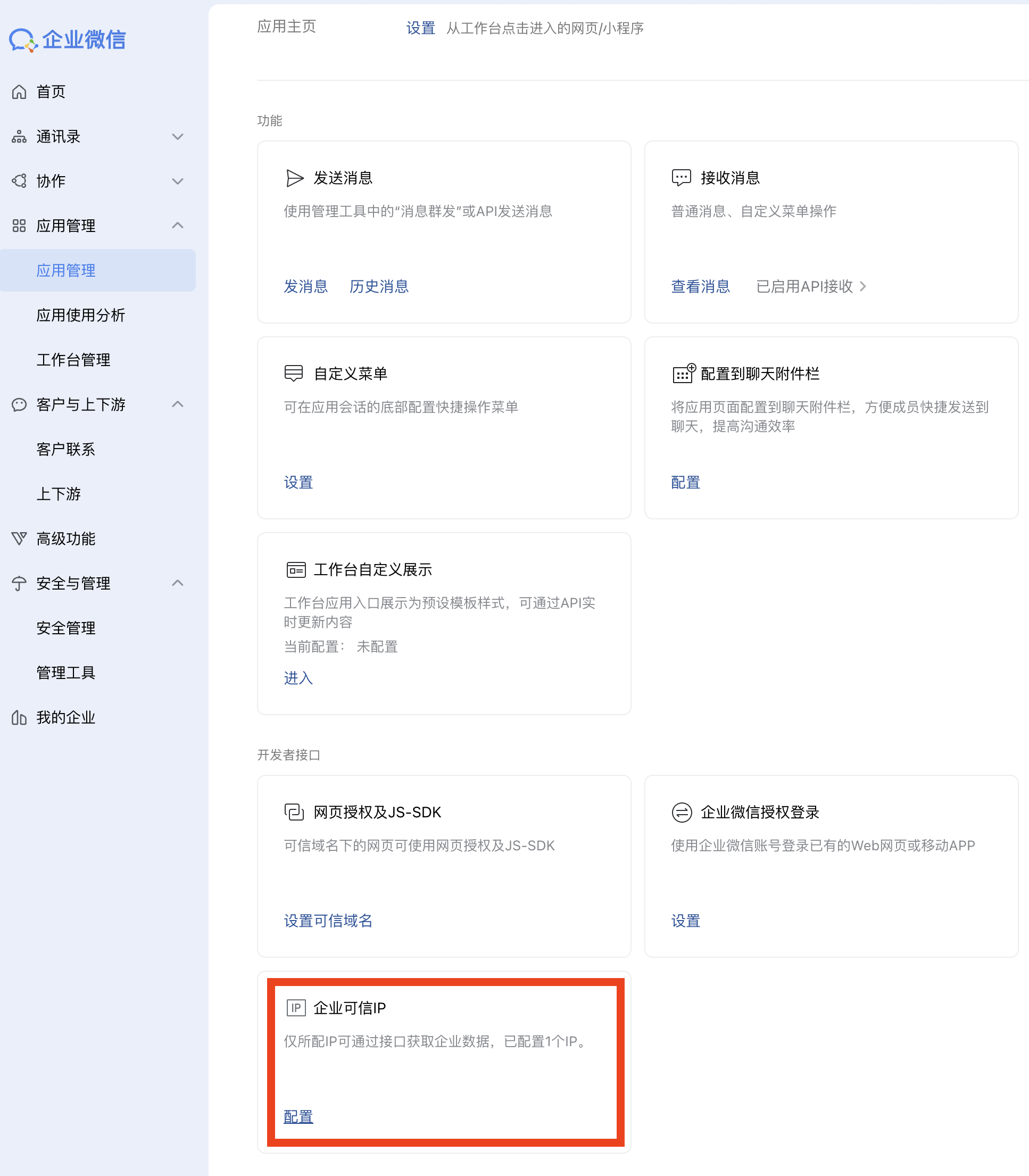Viewport: 1029px width, 1176px height.
Task: Click 设置 under 企业微信授权登录
Action: click(x=686, y=921)
